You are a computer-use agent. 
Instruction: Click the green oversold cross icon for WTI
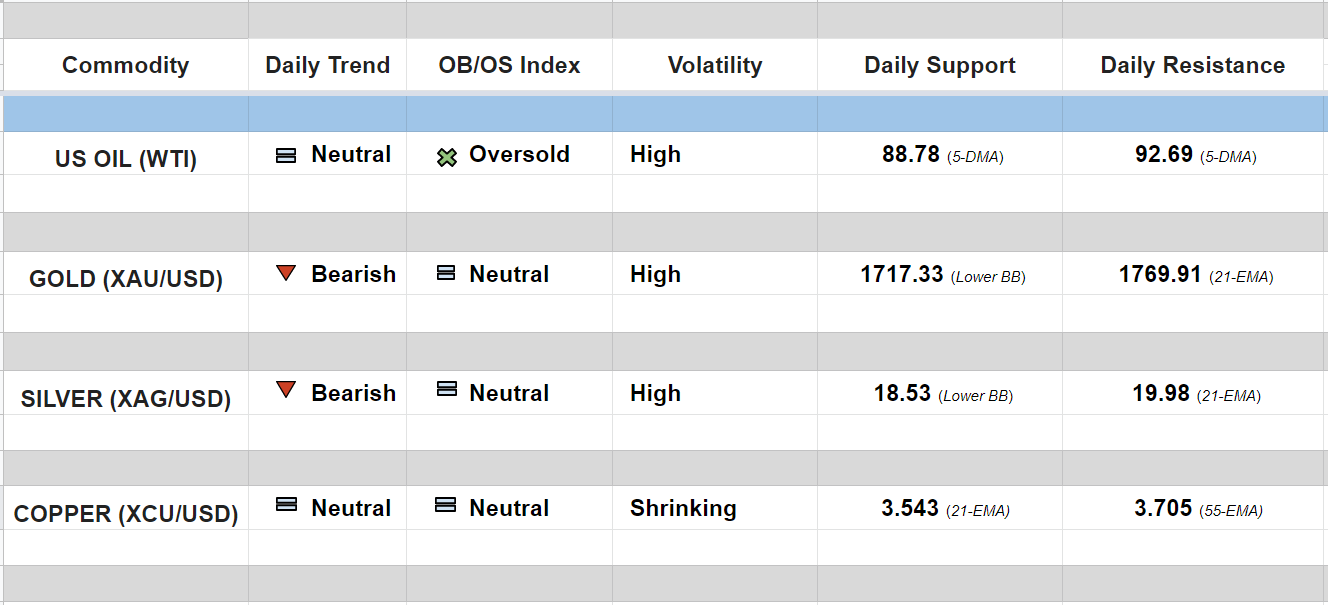point(447,157)
